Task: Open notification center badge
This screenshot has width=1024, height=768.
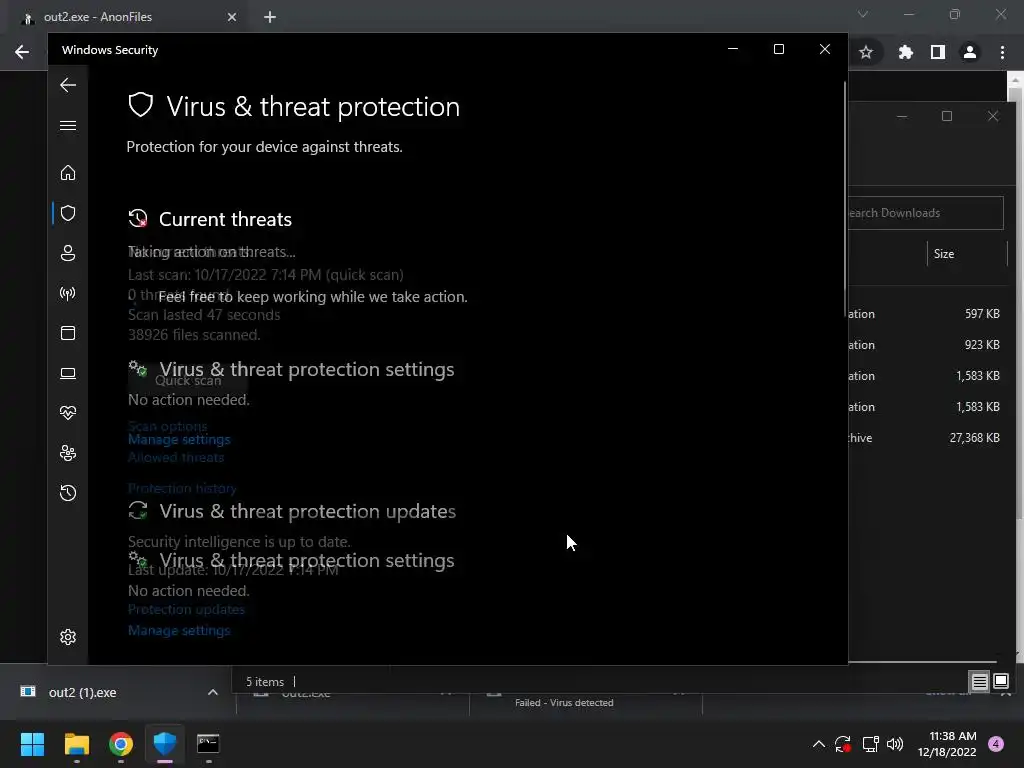Action: pyautogui.click(x=996, y=744)
